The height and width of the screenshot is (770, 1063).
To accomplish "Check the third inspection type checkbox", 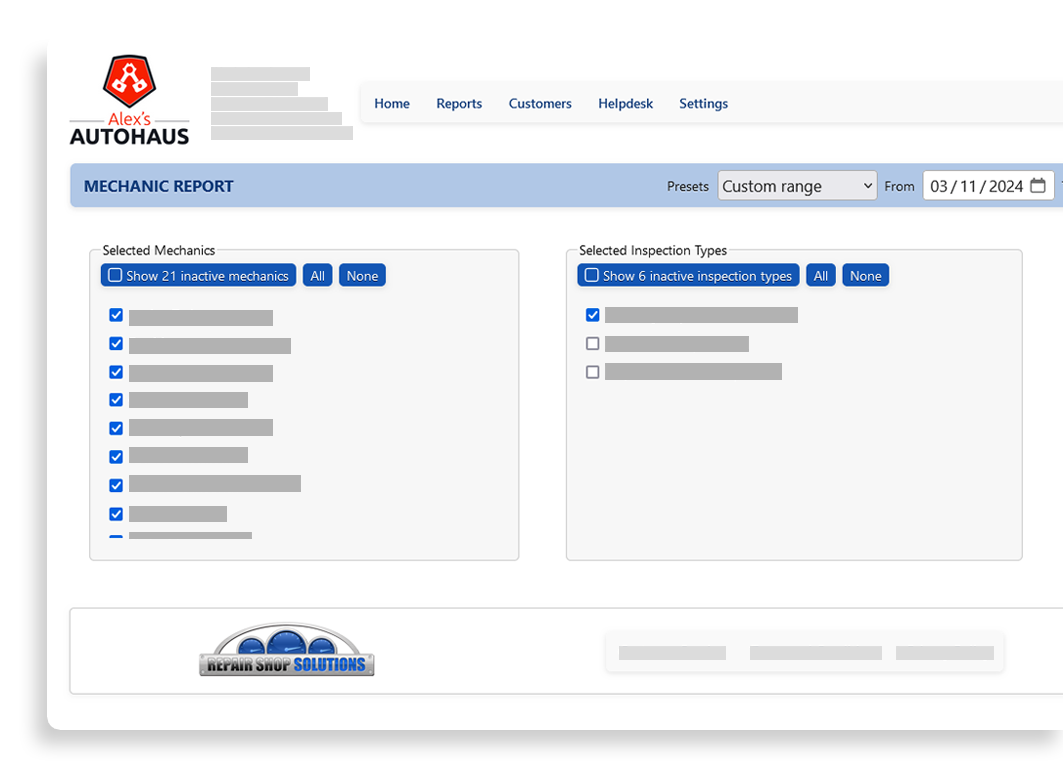I will tap(592, 371).
